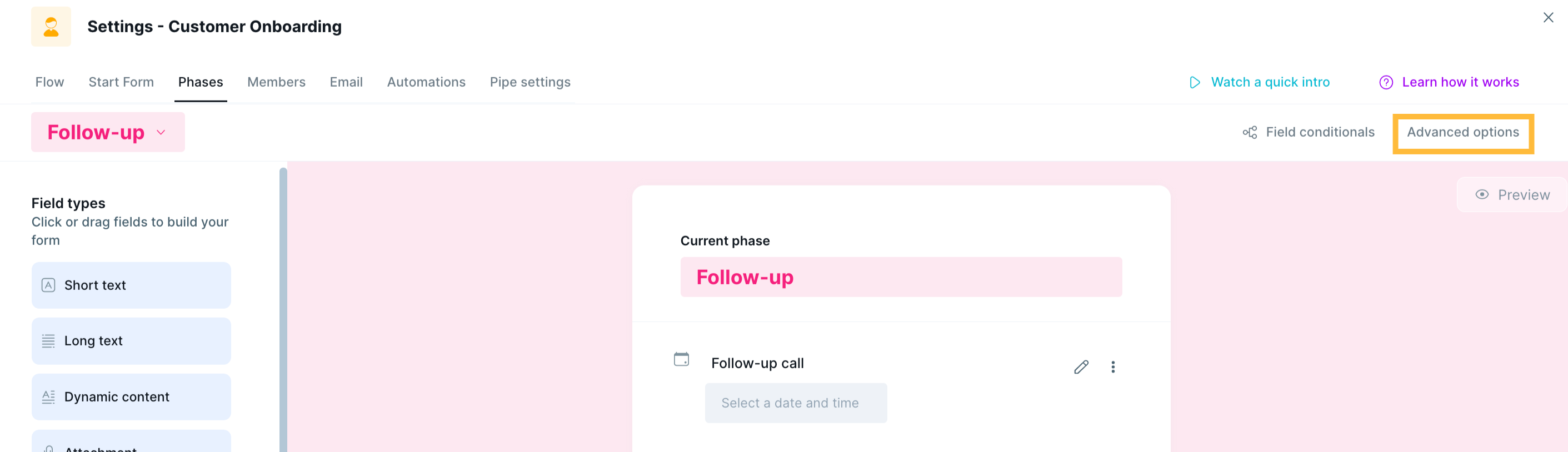Click the chevron next to Follow-up
This screenshot has height=452, width=1568.
[161, 133]
